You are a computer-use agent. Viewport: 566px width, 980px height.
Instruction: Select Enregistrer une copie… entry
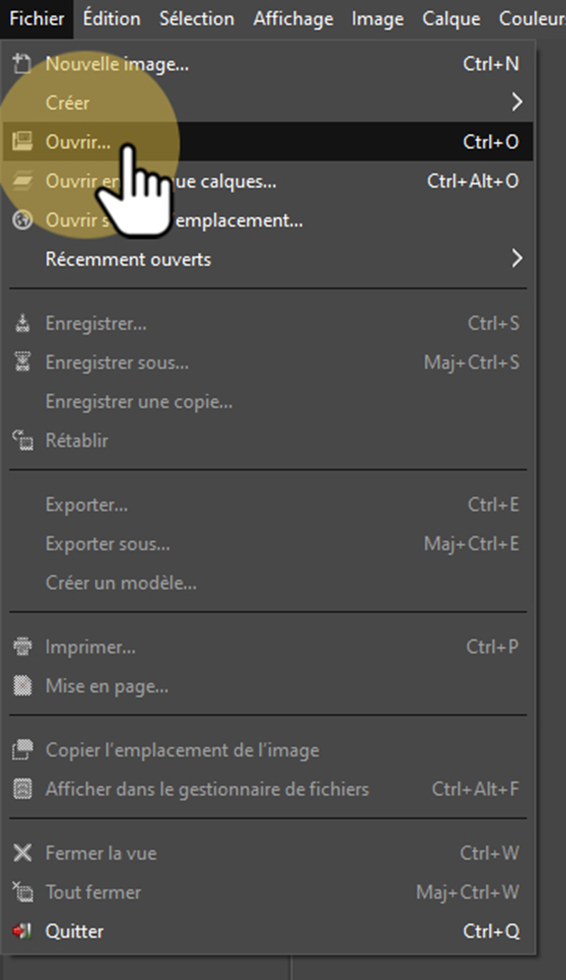pyautogui.click(x=268, y=401)
